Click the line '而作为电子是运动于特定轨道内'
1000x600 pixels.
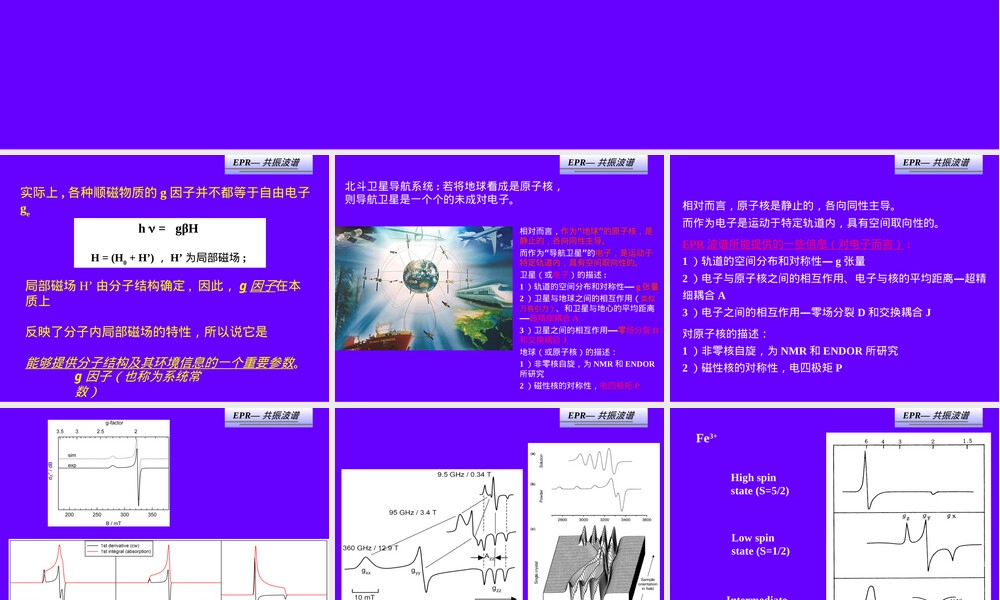click(811, 223)
